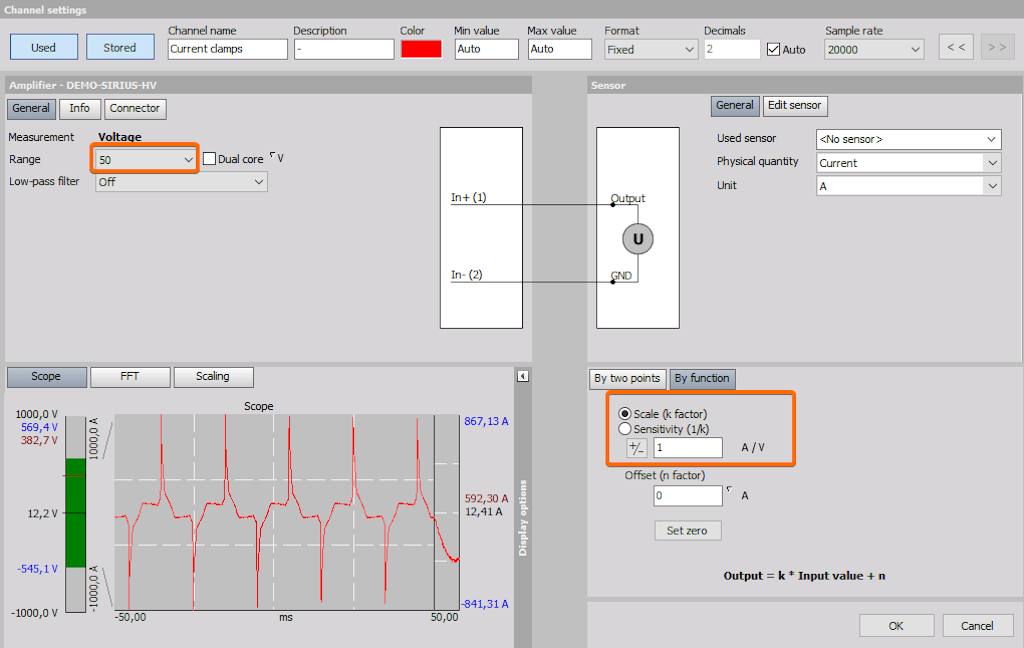Click the 592,30 A value
1024x648 pixels.
tap(487, 498)
